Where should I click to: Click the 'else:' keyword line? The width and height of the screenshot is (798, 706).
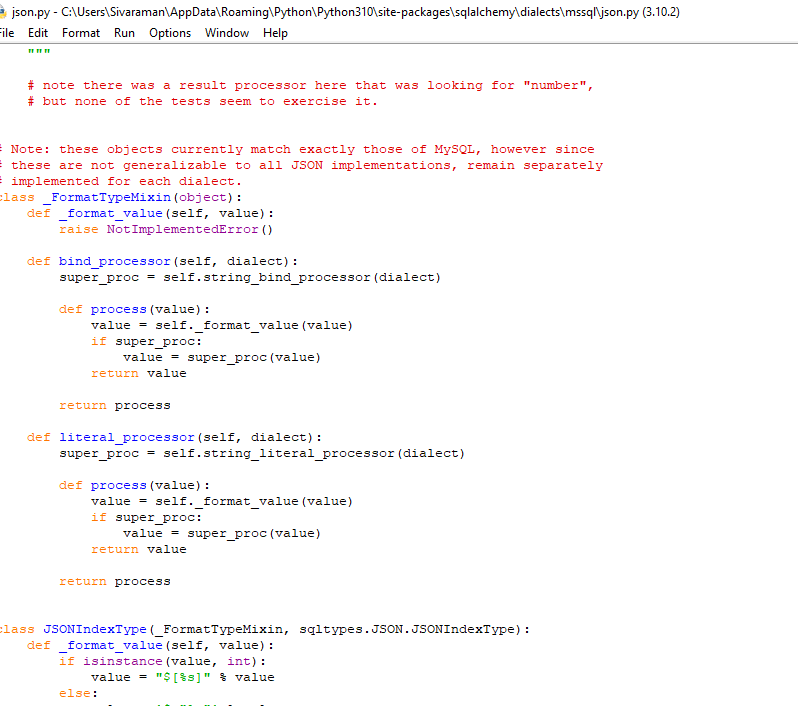pyautogui.click(x=78, y=693)
